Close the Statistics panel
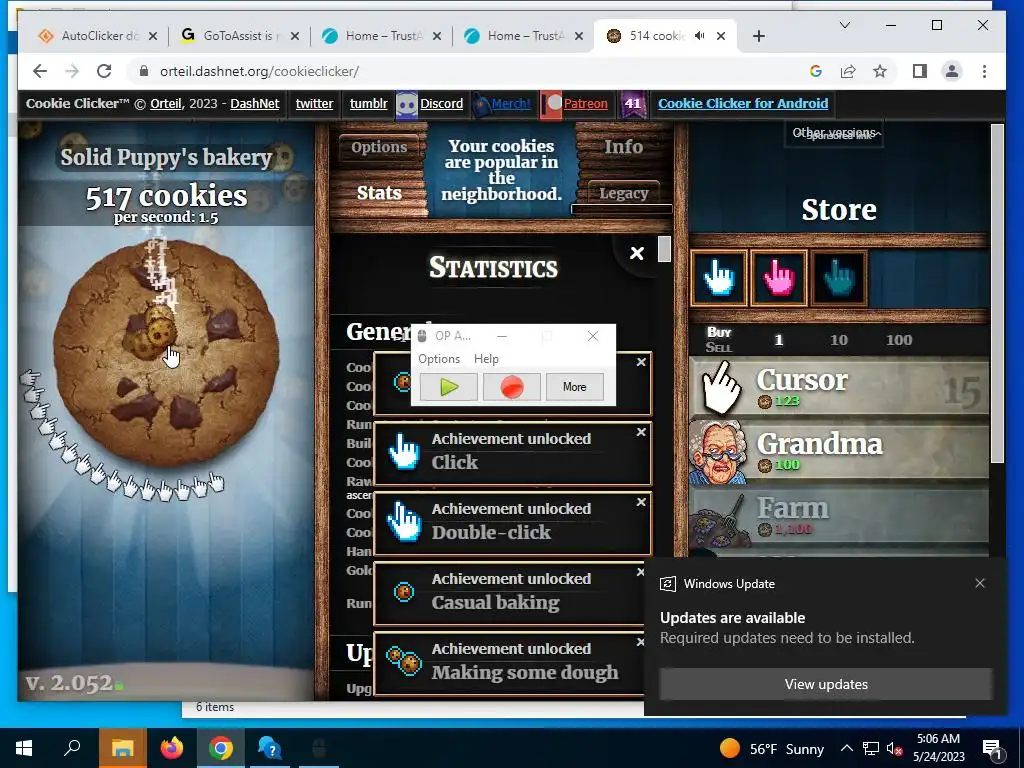 click(x=637, y=253)
